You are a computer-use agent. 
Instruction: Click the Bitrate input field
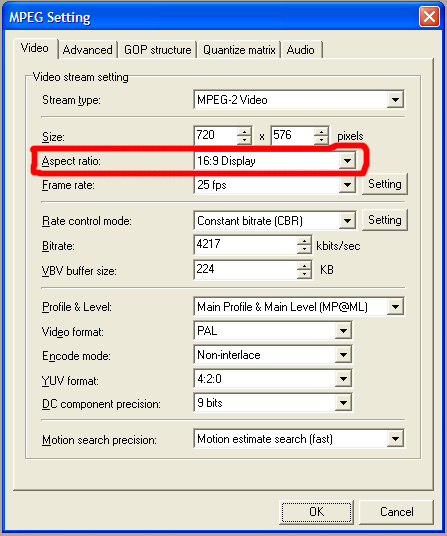[x=246, y=245]
